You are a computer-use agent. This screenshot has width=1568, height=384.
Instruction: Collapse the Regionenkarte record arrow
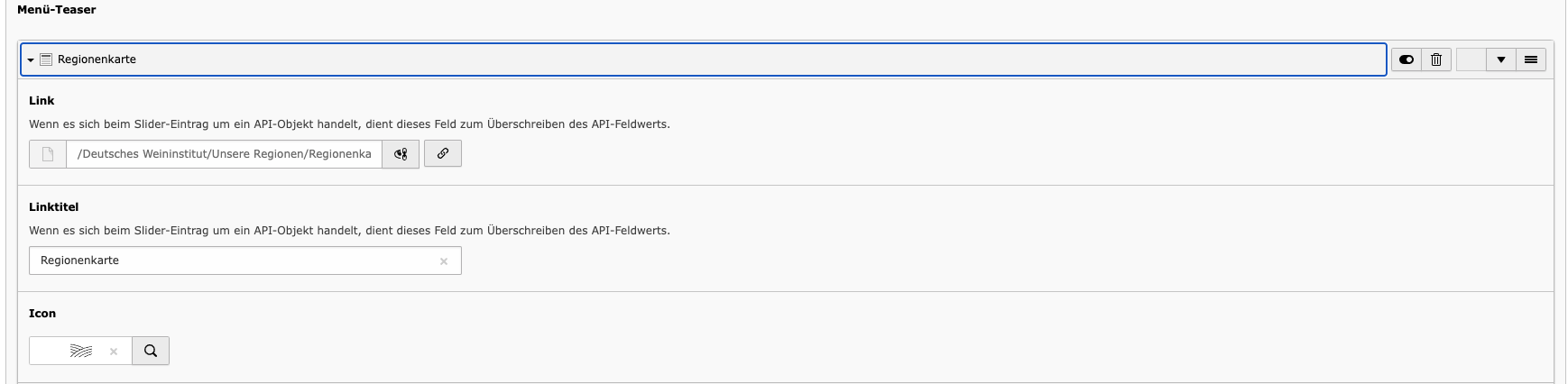pos(31,59)
